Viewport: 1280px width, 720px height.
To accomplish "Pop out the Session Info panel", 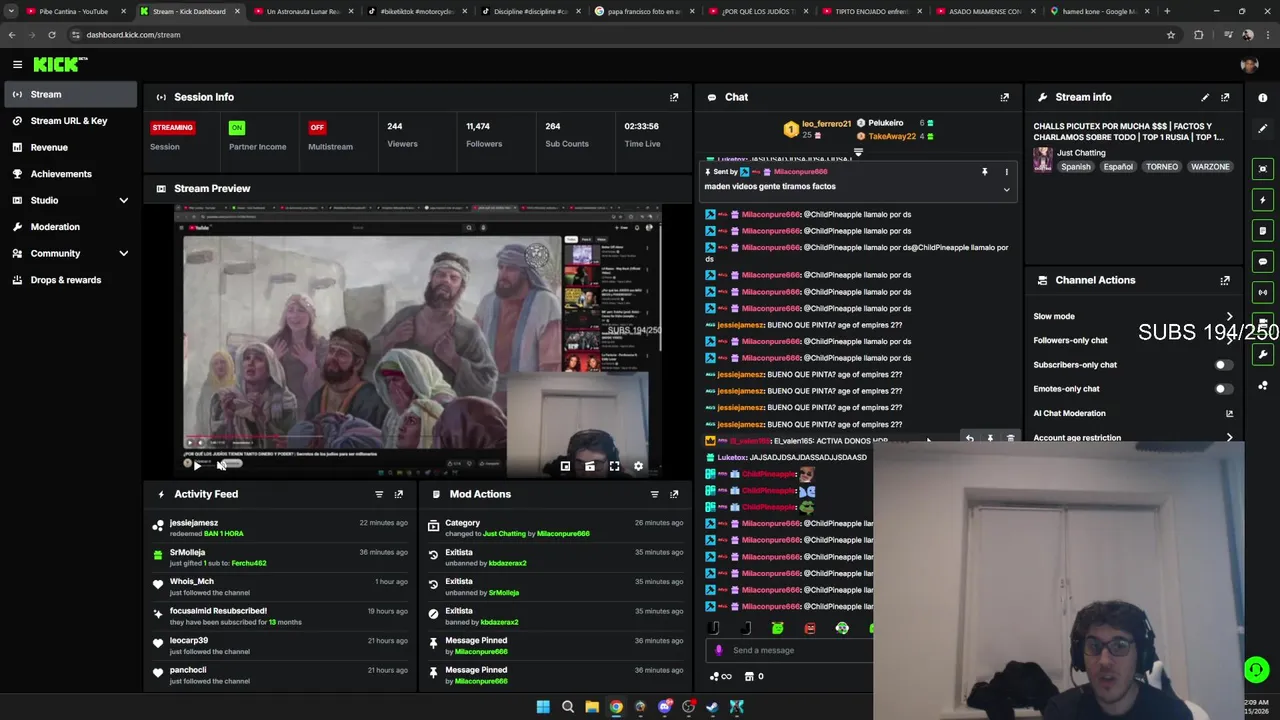I will click(674, 97).
